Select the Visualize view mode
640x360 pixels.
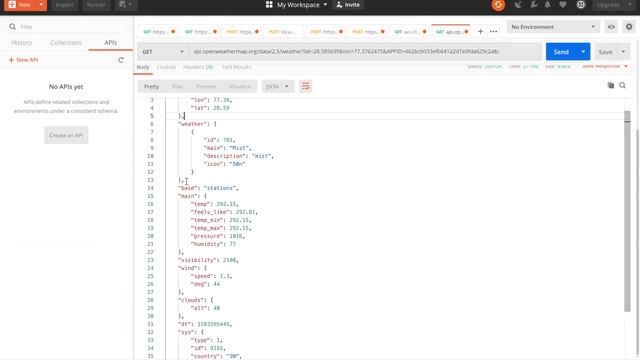[240, 87]
